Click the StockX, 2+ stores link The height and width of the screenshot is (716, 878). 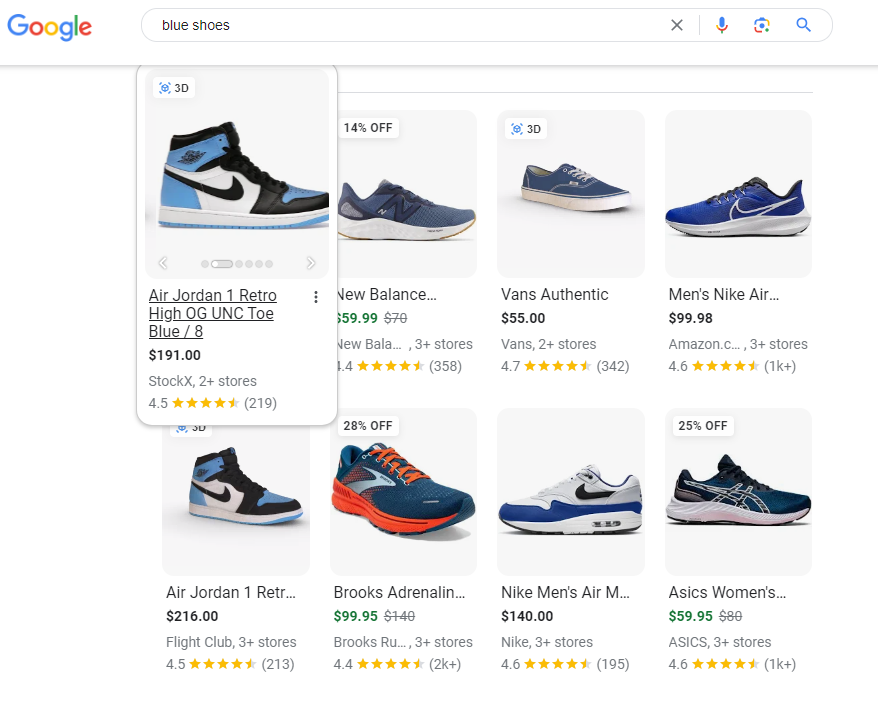tap(202, 381)
